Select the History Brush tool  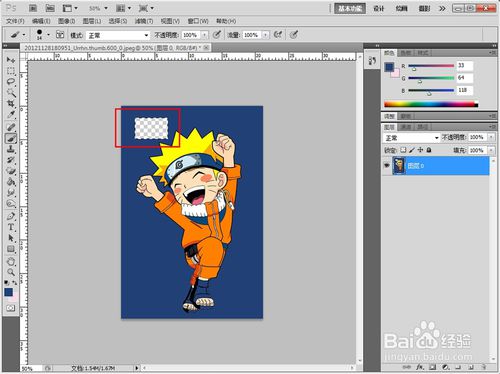pyautogui.click(x=11, y=160)
